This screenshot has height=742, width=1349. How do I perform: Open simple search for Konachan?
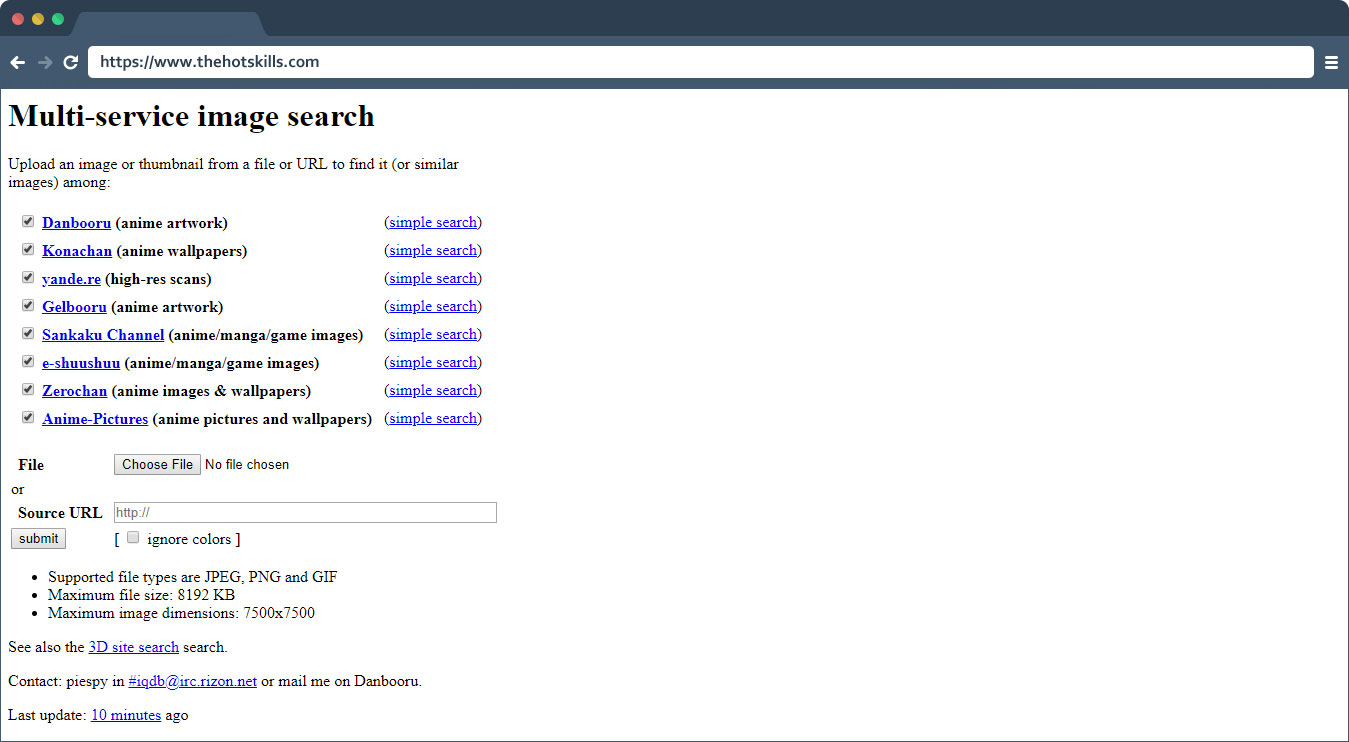[x=433, y=250]
